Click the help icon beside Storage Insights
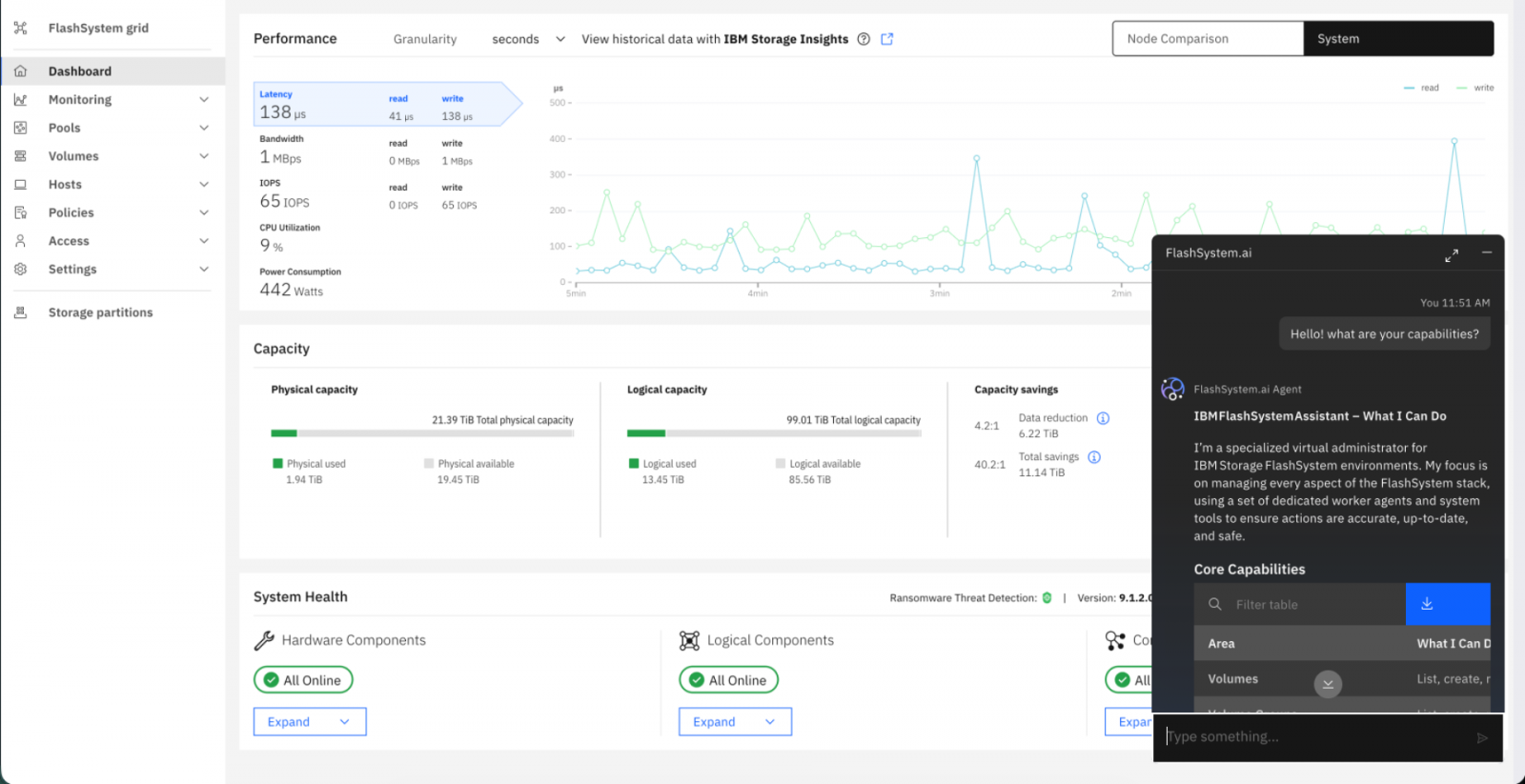The width and height of the screenshot is (1525, 784). (864, 39)
